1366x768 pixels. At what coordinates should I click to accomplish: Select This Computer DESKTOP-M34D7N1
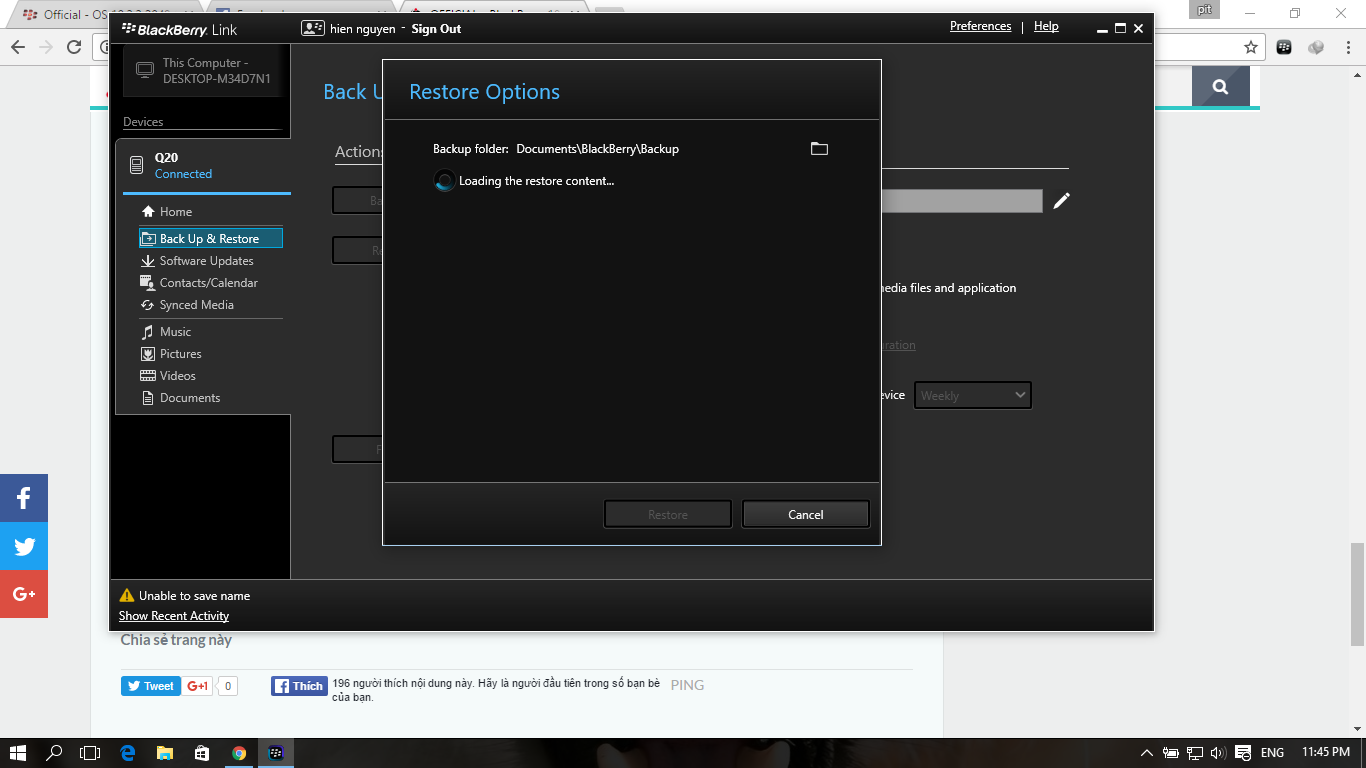coord(203,71)
